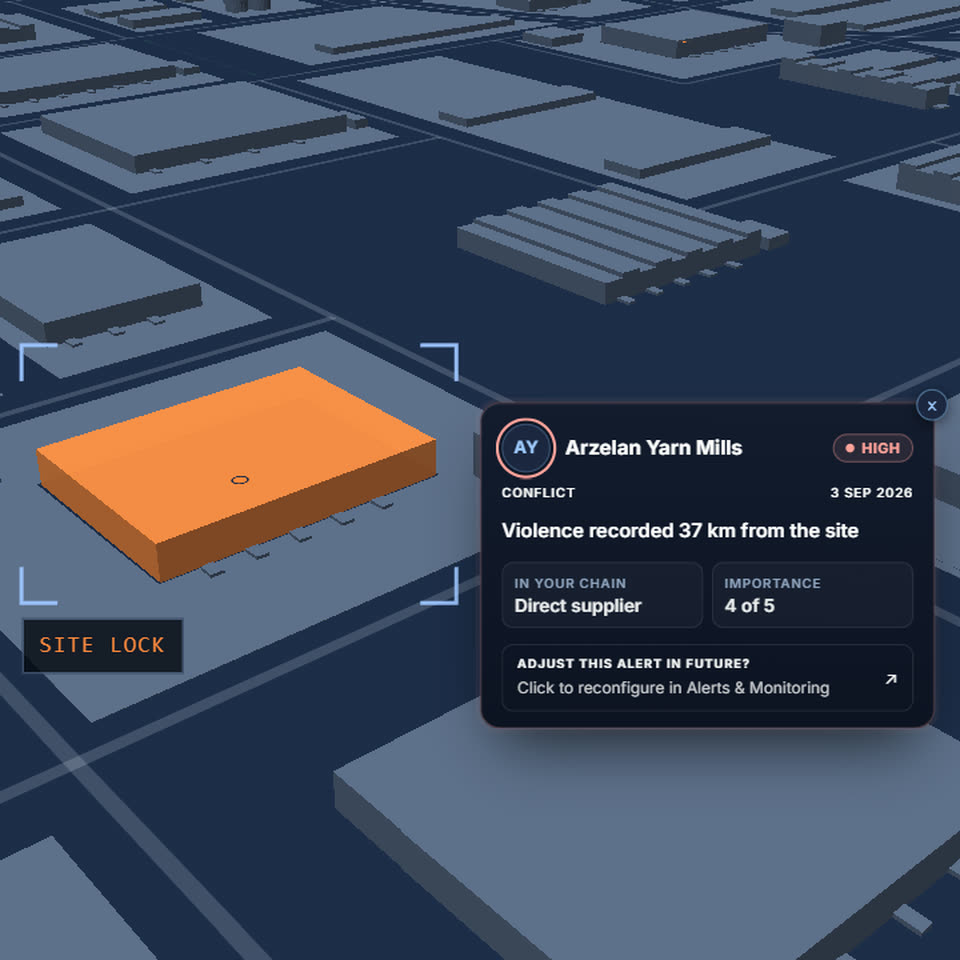The image size is (960, 960).
Task: Select the highlighted orange site building
Action: [x=236, y=472]
